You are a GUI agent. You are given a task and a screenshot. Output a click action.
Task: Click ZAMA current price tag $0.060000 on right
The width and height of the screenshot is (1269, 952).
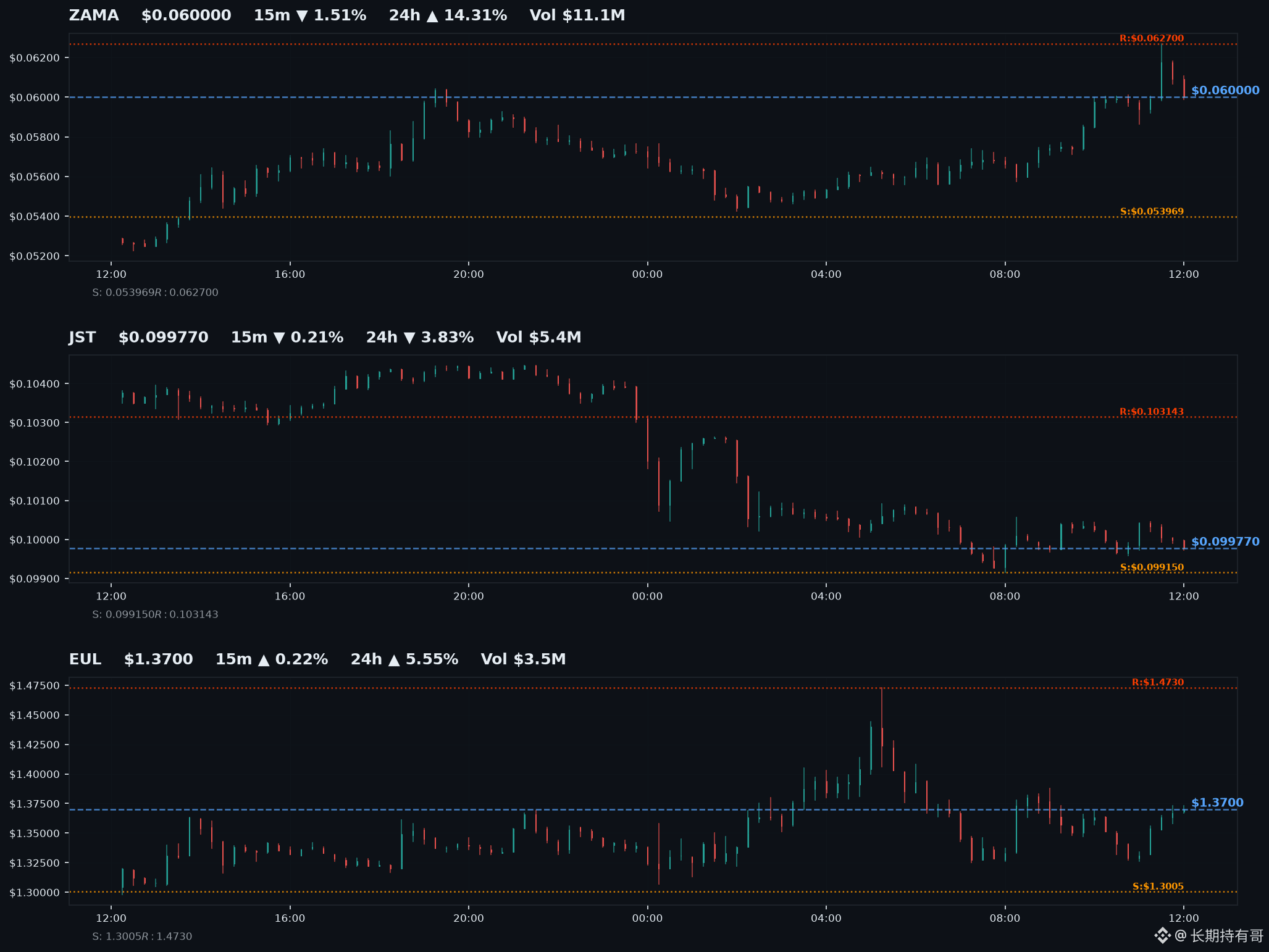click(x=1225, y=91)
